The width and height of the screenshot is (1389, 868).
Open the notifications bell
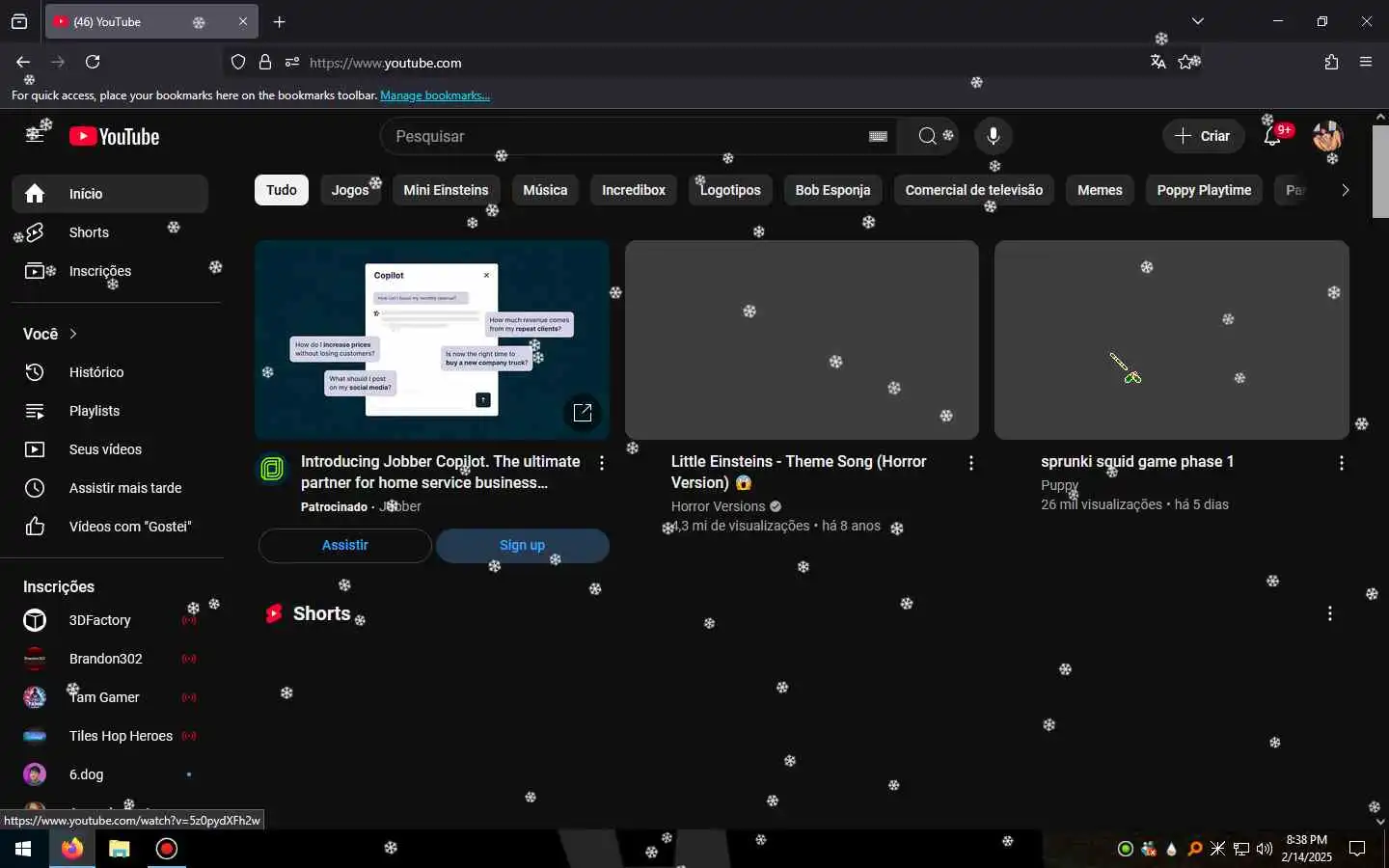tap(1272, 136)
